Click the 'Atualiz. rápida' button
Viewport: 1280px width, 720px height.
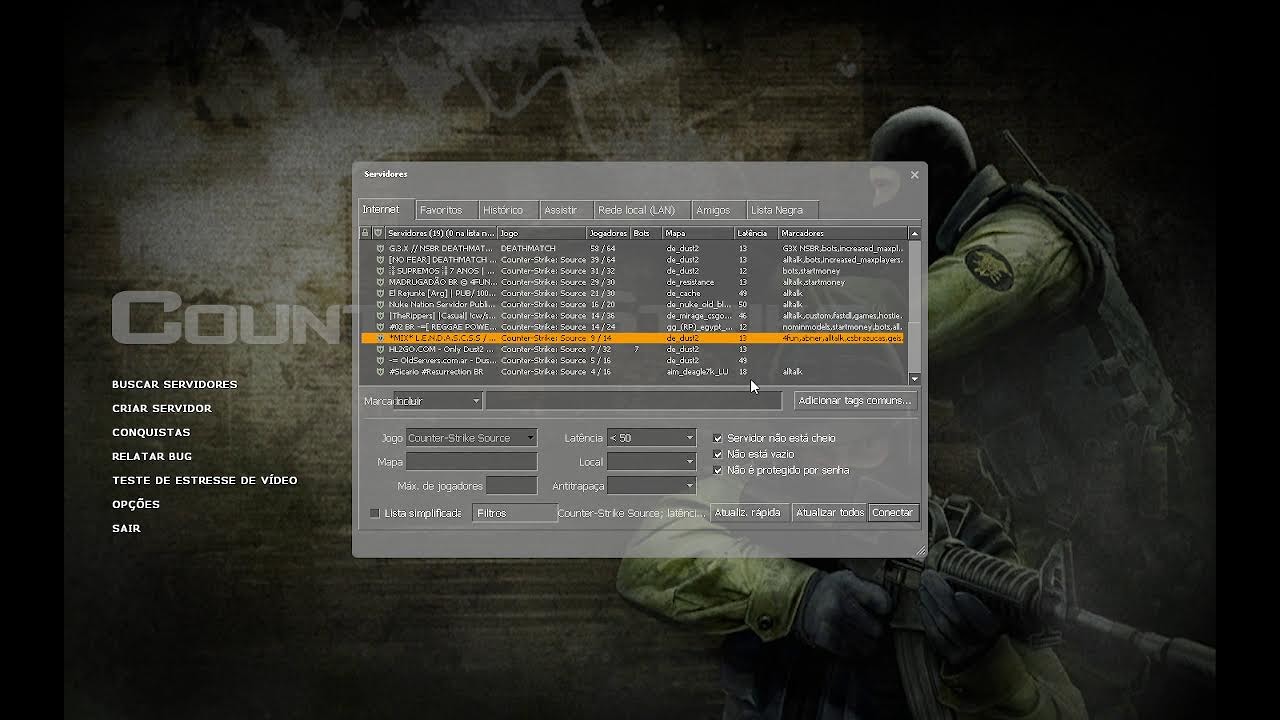click(x=750, y=513)
